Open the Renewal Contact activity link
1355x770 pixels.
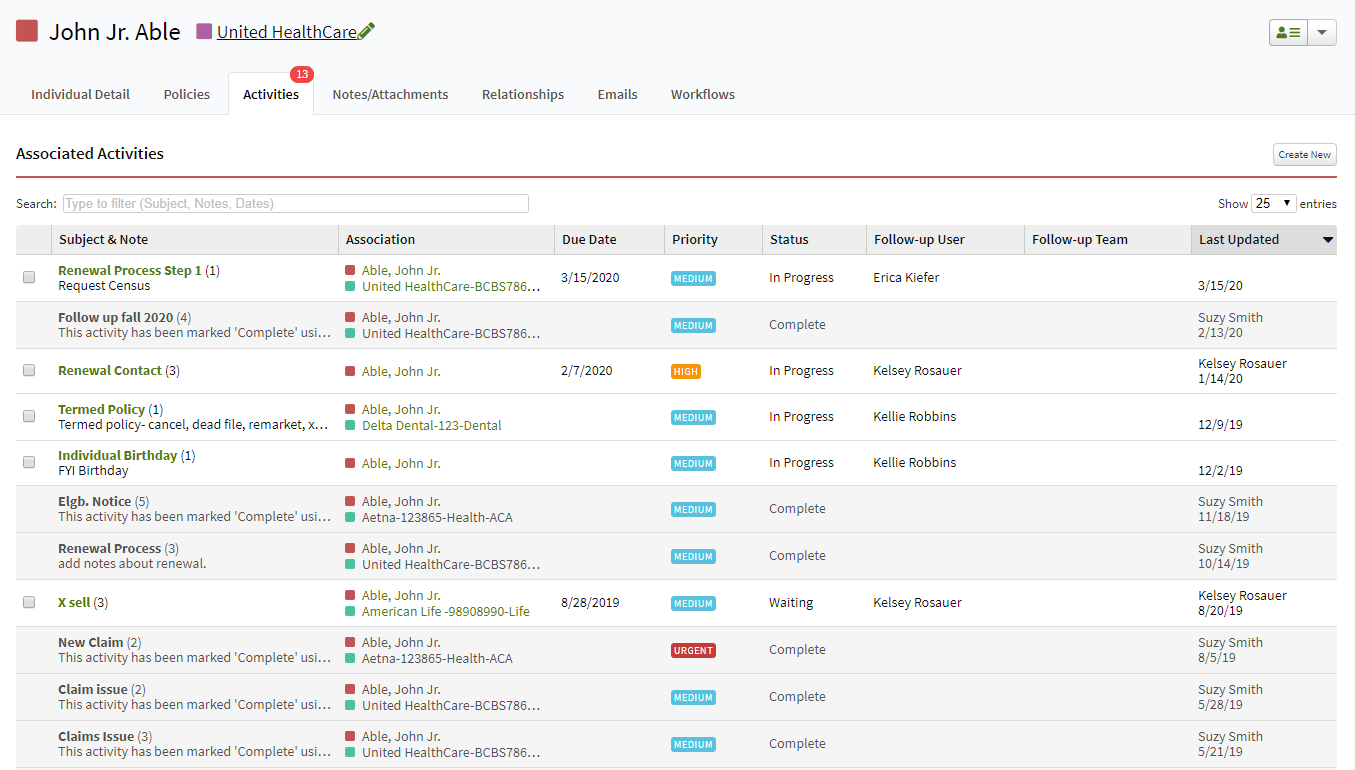[110, 370]
